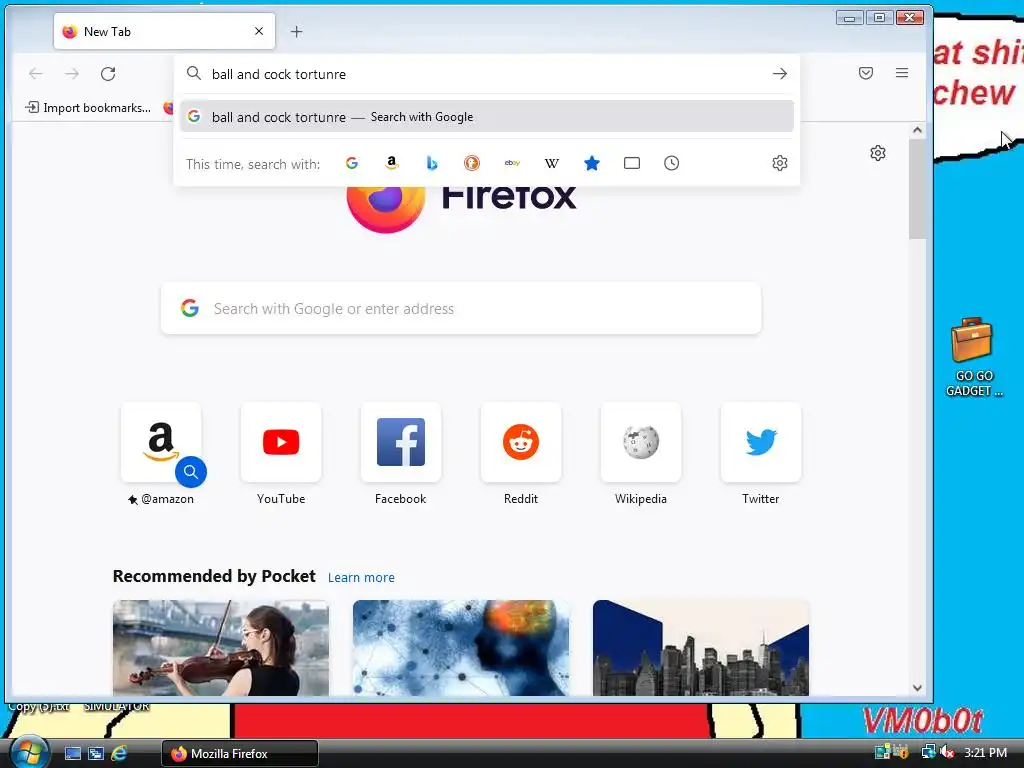Search this time with Amazon
Image resolution: width=1024 pixels, height=768 pixels.
392,163
